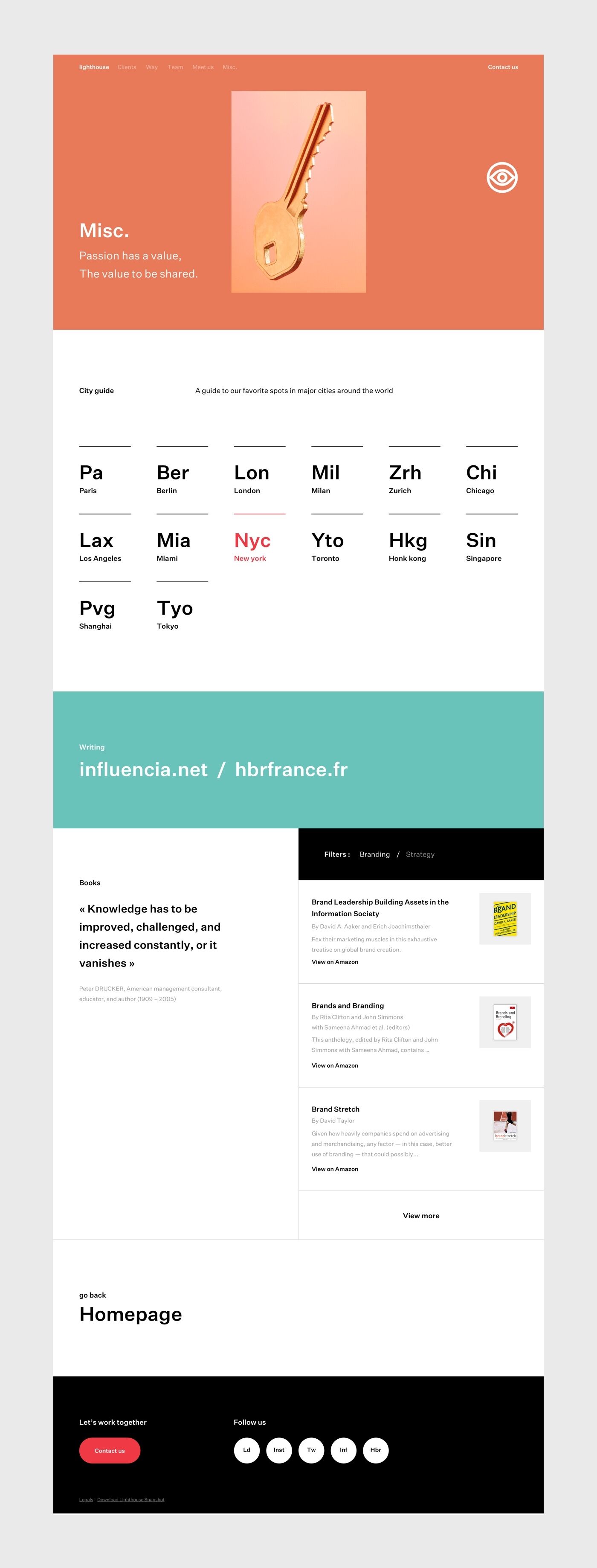Switch to the Strategy filter
Screen dimensions: 597x1568
click(x=420, y=855)
